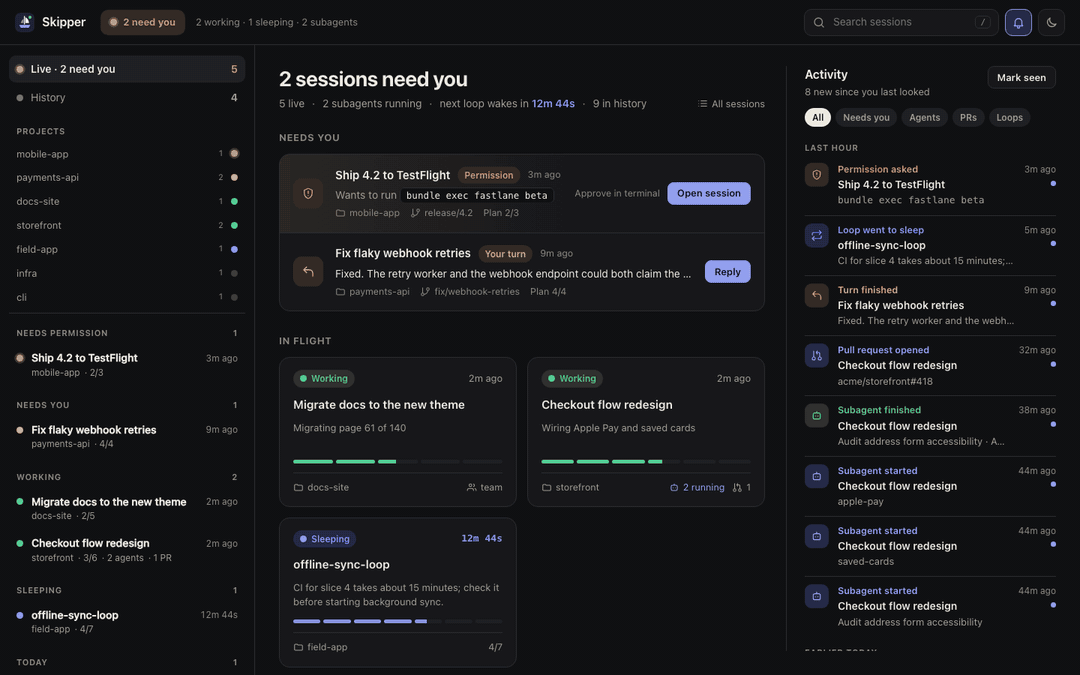Screen dimensions: 1080x675
Task: Click the folder icon beside payments-api in card
Action: 340,292
